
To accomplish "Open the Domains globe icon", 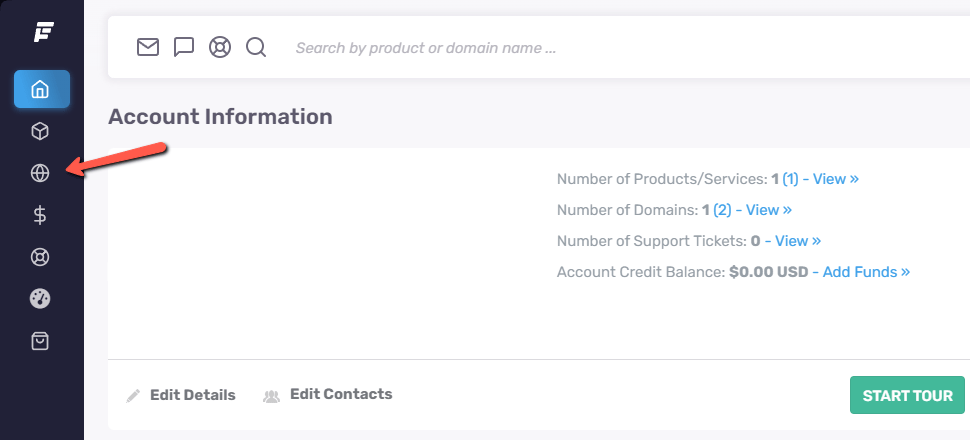I will click(40, 173).
